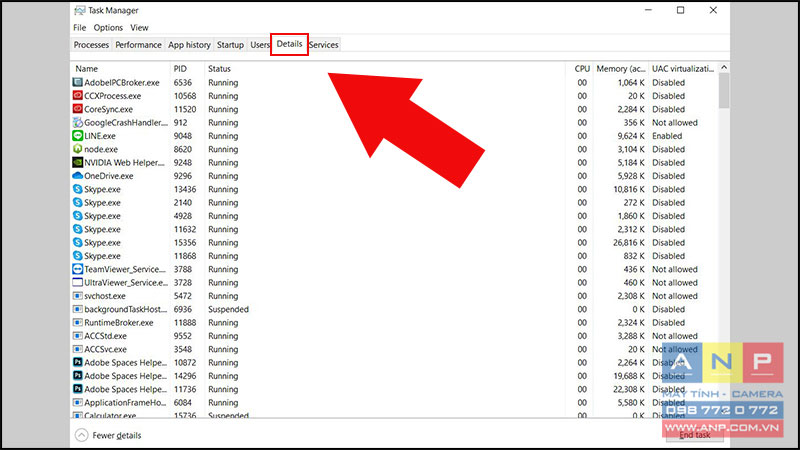Click Adobe Spaces Helper icon PID 14296
Image resolution: width=800 pixels, height=450 pixels.
(x=78, y=376)
